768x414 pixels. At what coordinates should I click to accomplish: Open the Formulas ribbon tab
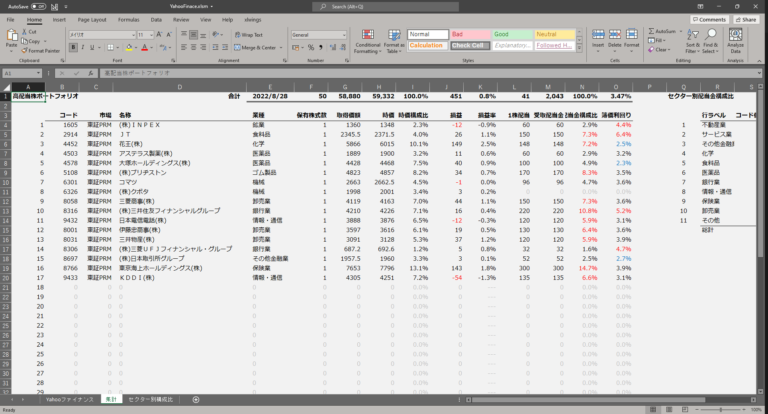(x=129, y=19)
